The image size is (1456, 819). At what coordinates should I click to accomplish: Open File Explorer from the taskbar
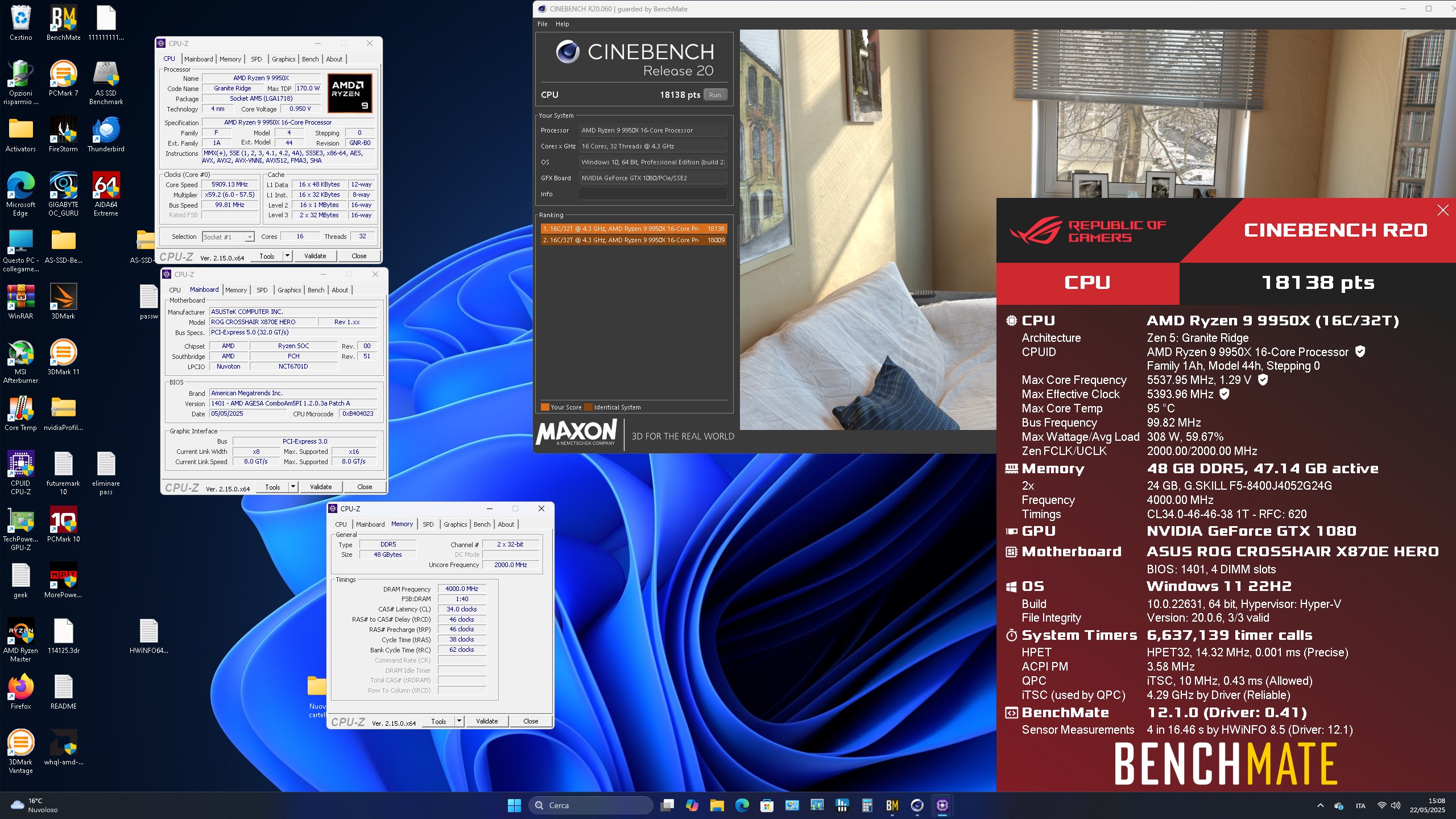point(717,805)
